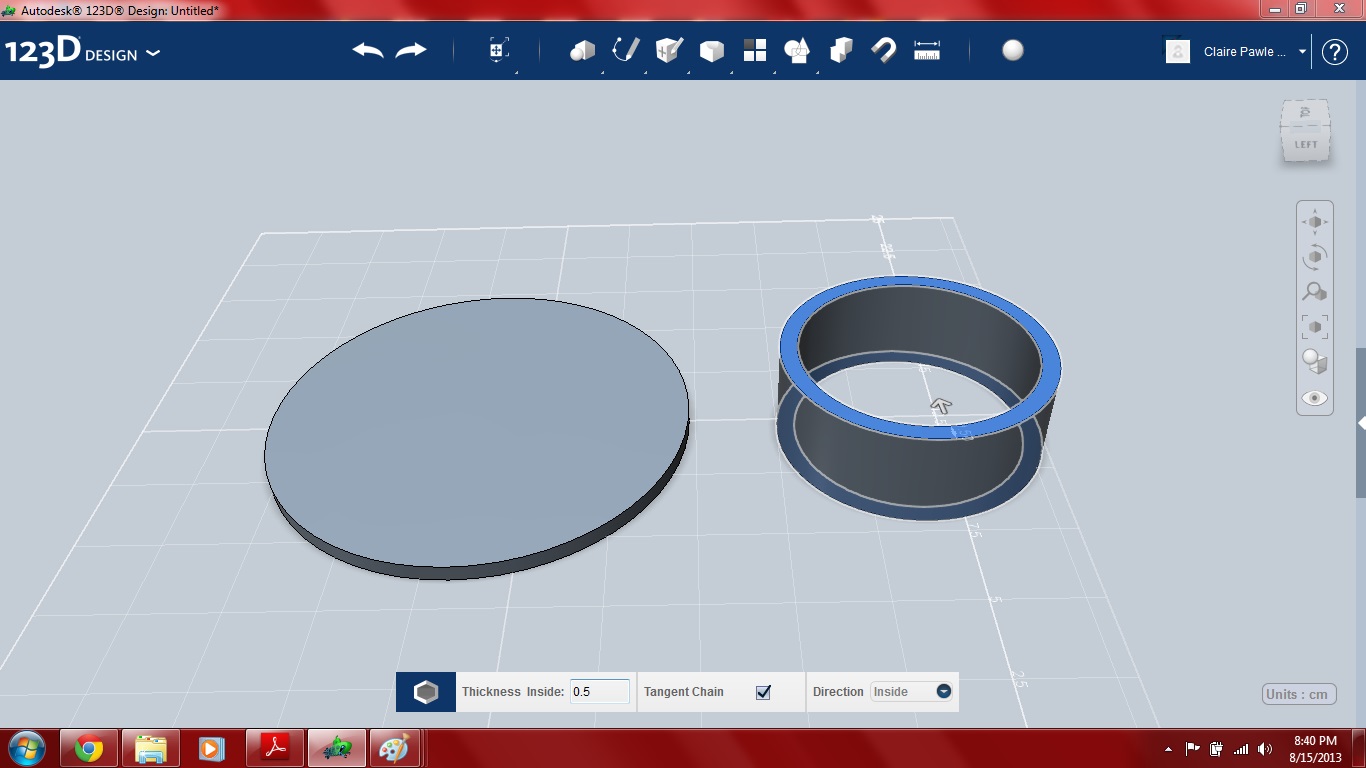Image resolution: width=1366 pixels, height=768 pixels.
Task: Uncheck the Tangent Chain checkbox
Action: pyautogui.click(x=763, y=692)
